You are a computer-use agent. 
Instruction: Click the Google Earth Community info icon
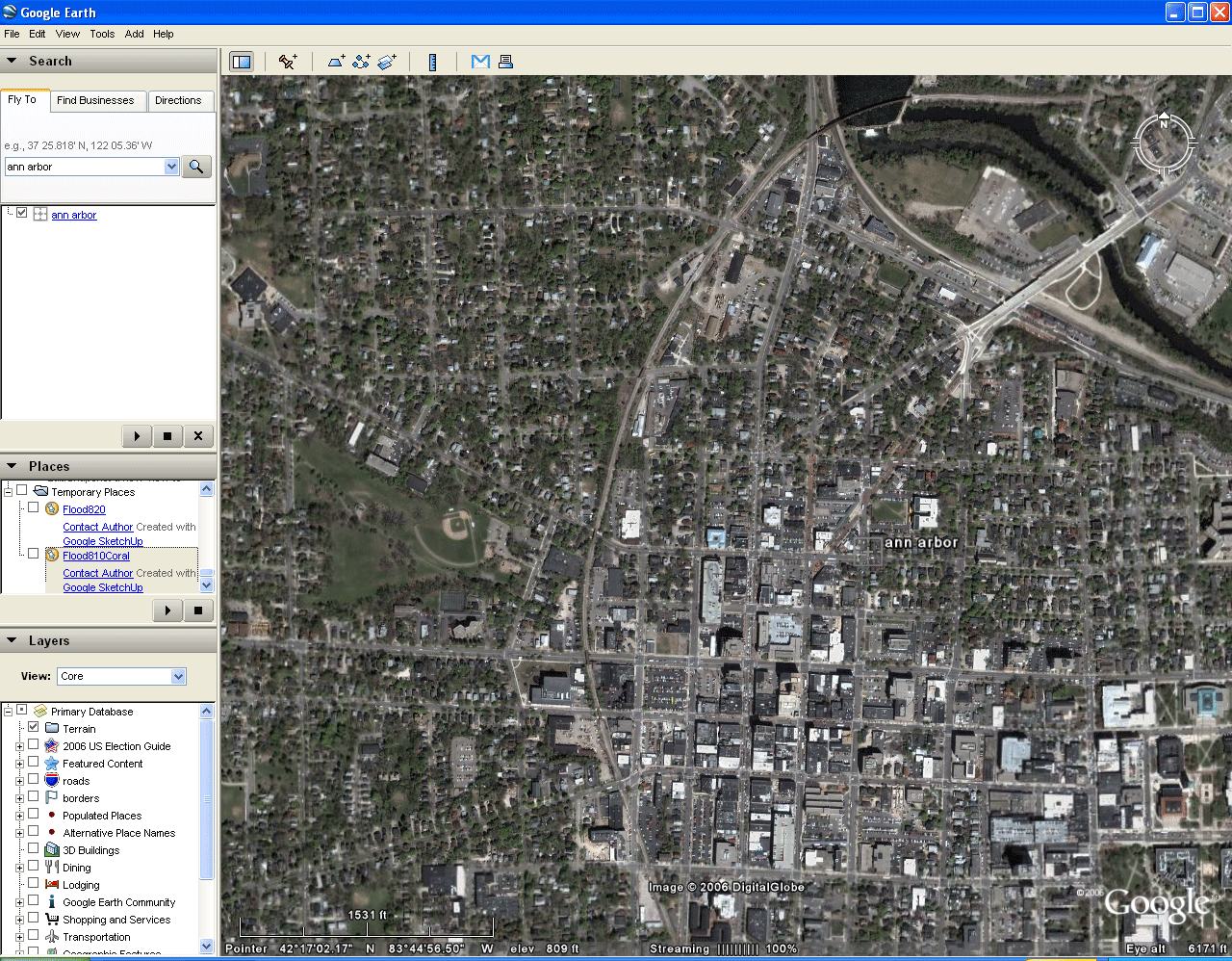tap(52, 901)
